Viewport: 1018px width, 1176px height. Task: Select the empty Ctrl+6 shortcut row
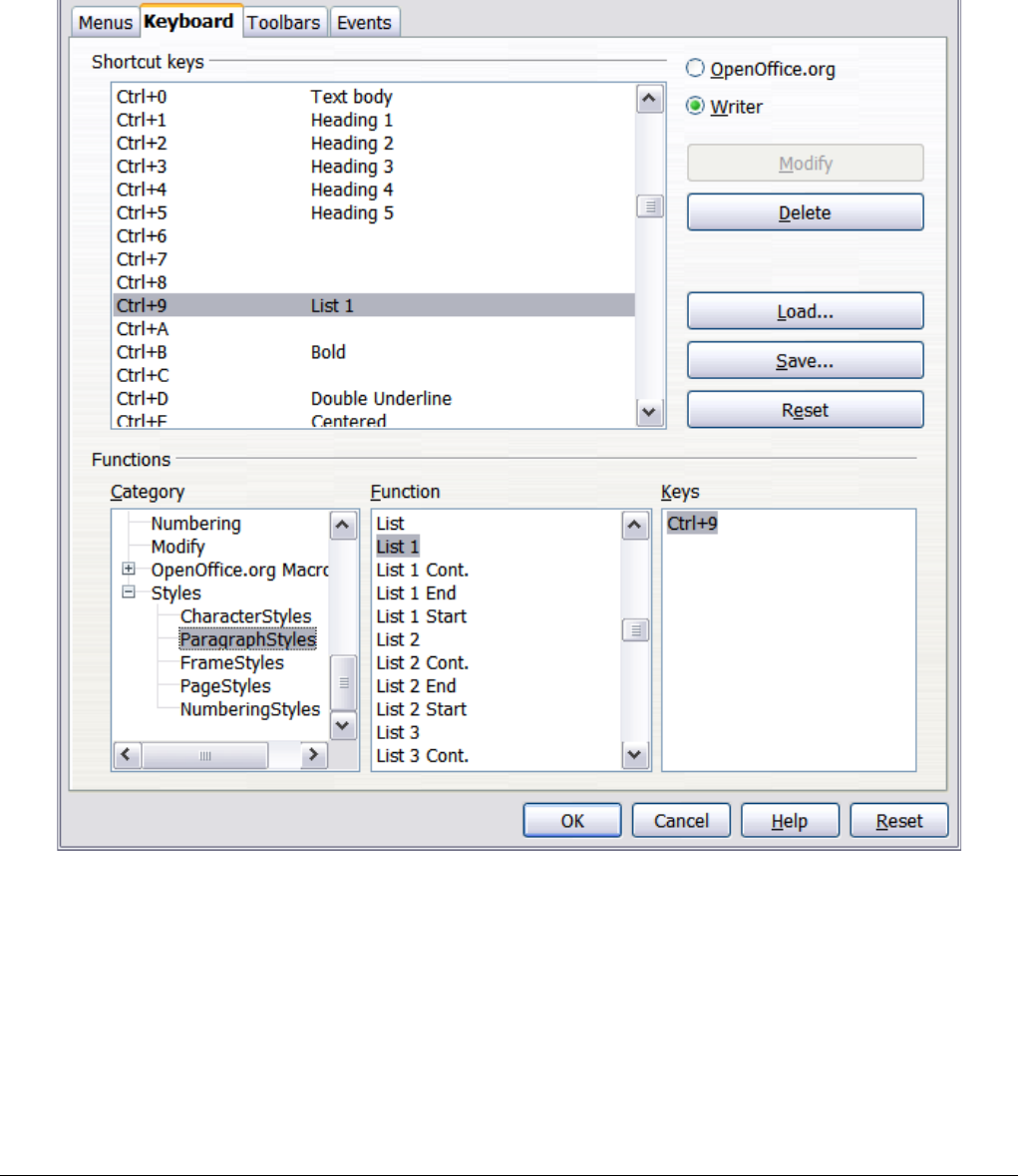[374, 236]
